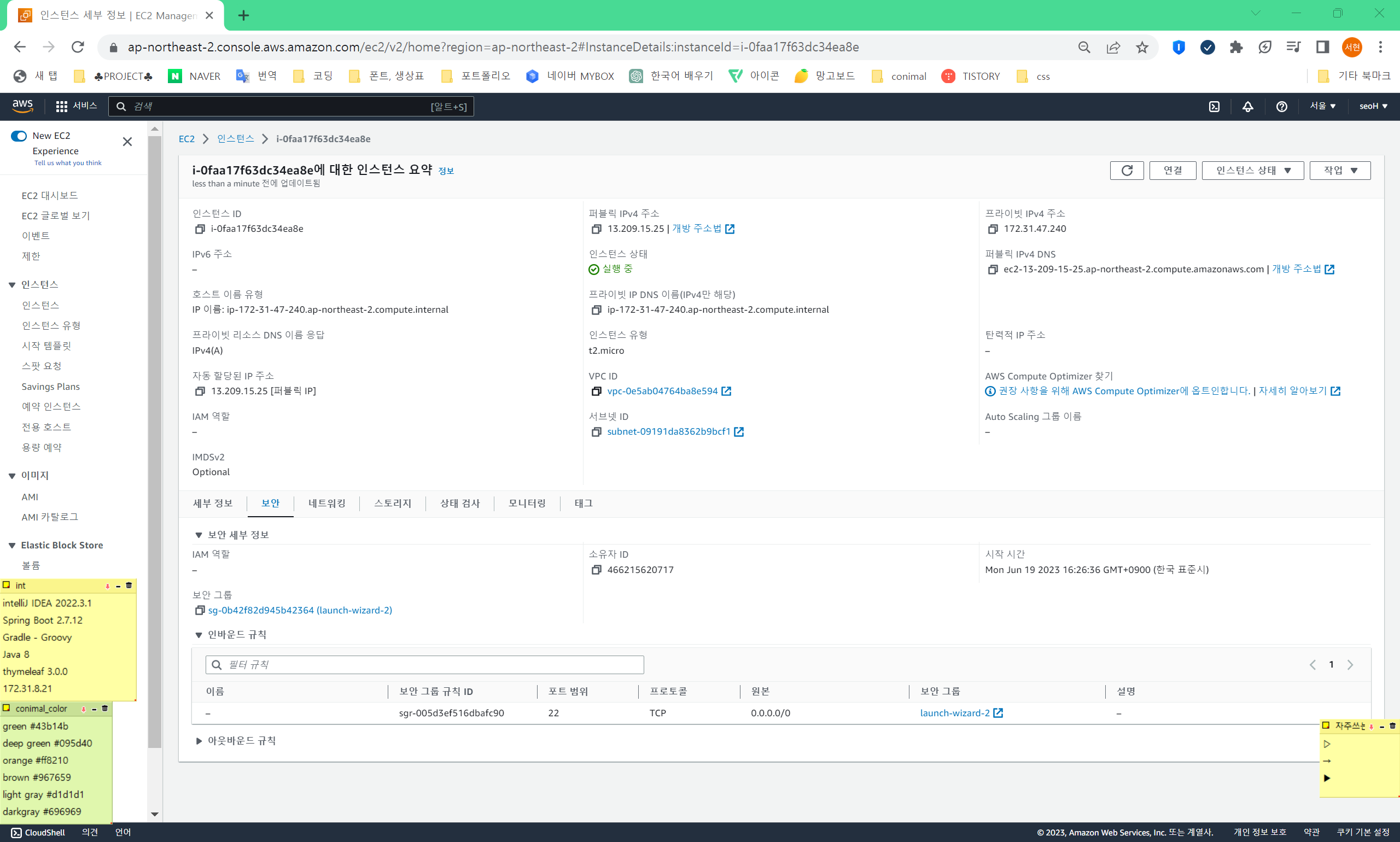The height and width of the screenshot is (842, 1400).
Task: Bookmark this page with the star icon
Action: [x=1142, y=47]
